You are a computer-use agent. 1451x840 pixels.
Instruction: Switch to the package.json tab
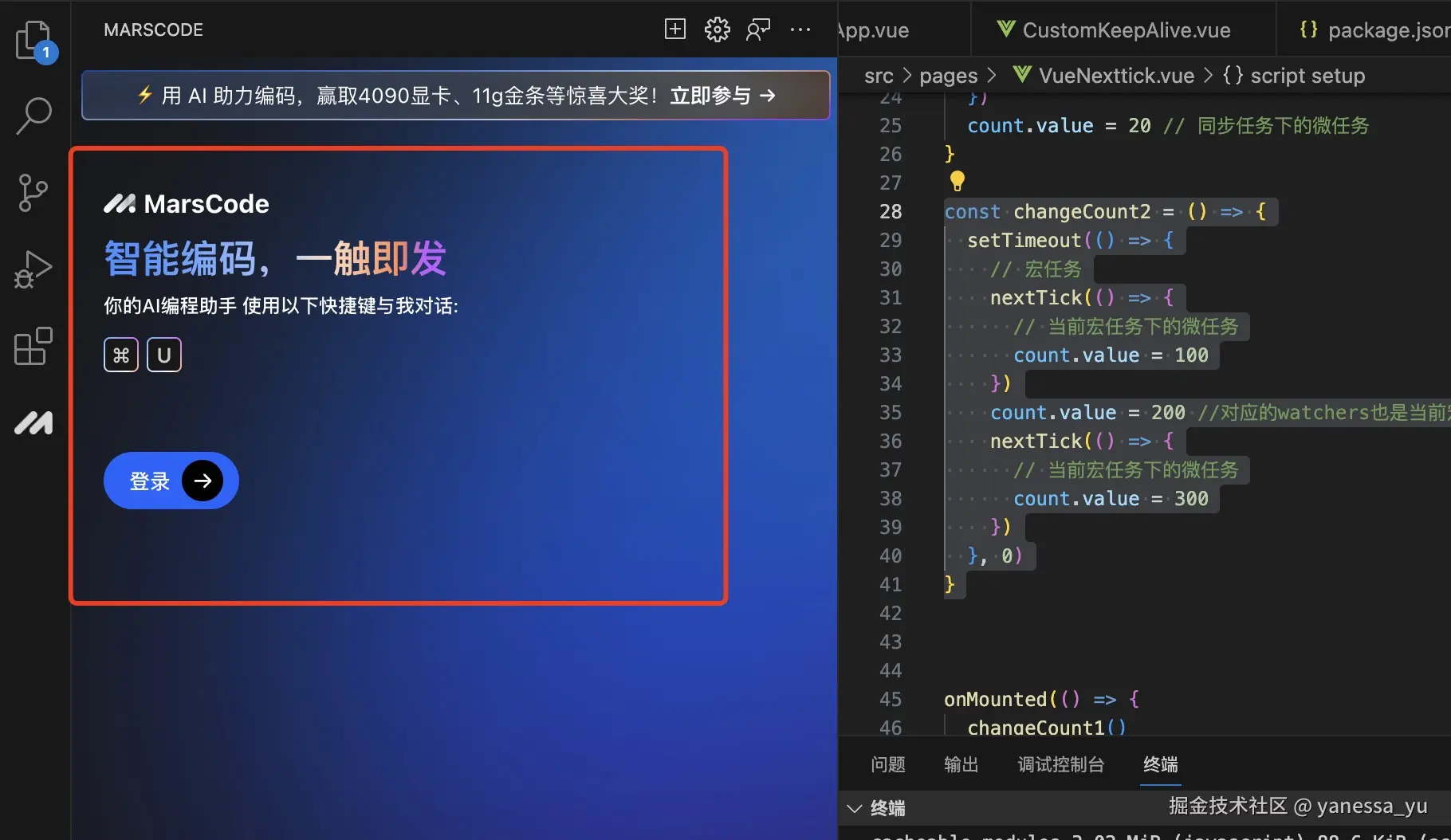point(1374,30)
